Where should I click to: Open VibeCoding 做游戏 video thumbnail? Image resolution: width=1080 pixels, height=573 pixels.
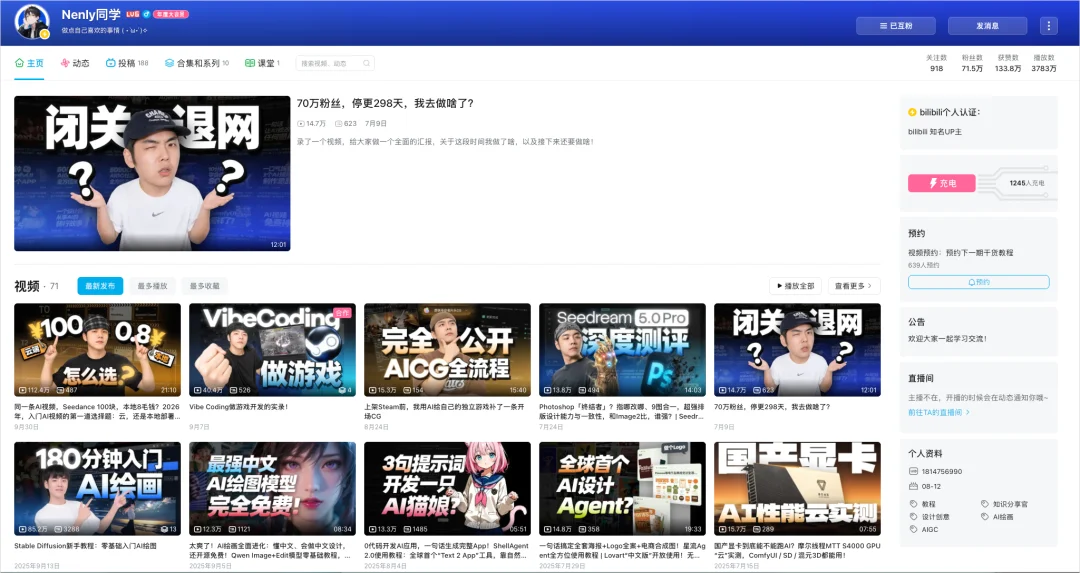pyautogui.click(x=273, y=350)
